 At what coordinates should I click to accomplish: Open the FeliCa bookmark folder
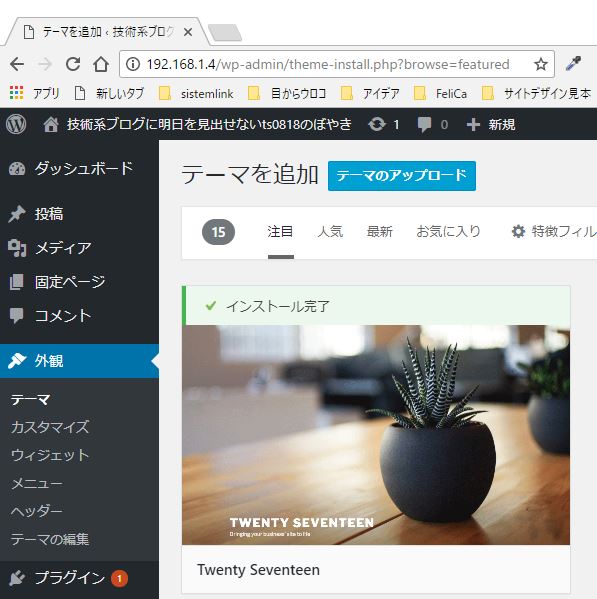click(x=440, y=93)
